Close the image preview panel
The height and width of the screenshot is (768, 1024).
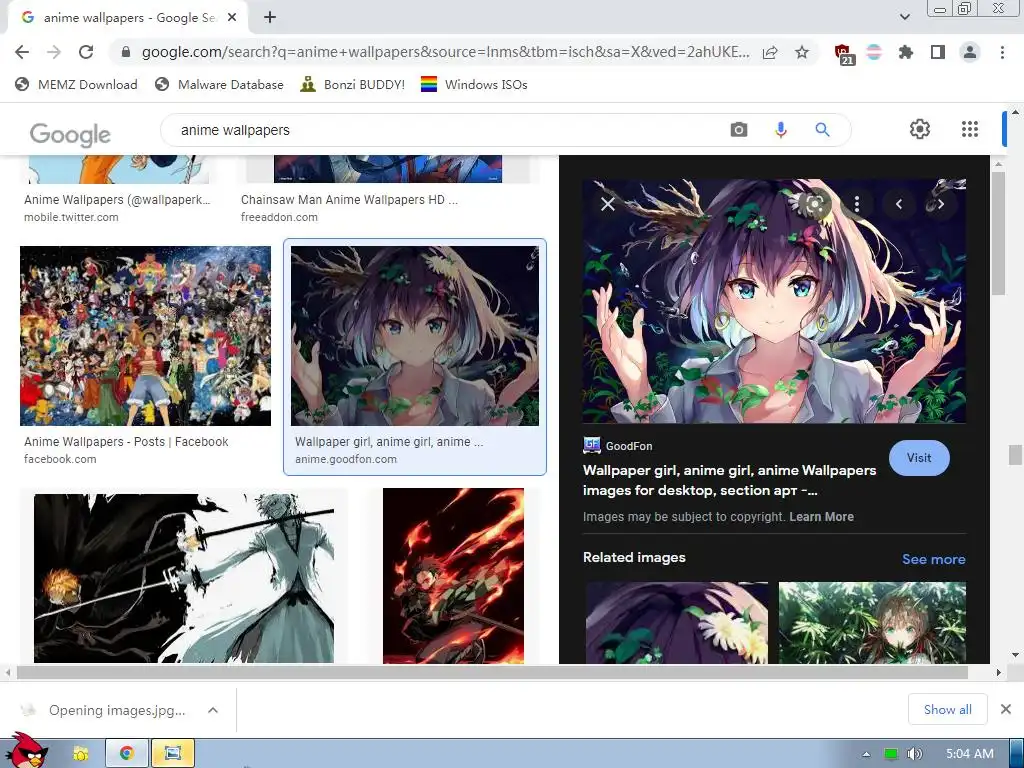tap(607, 204)
